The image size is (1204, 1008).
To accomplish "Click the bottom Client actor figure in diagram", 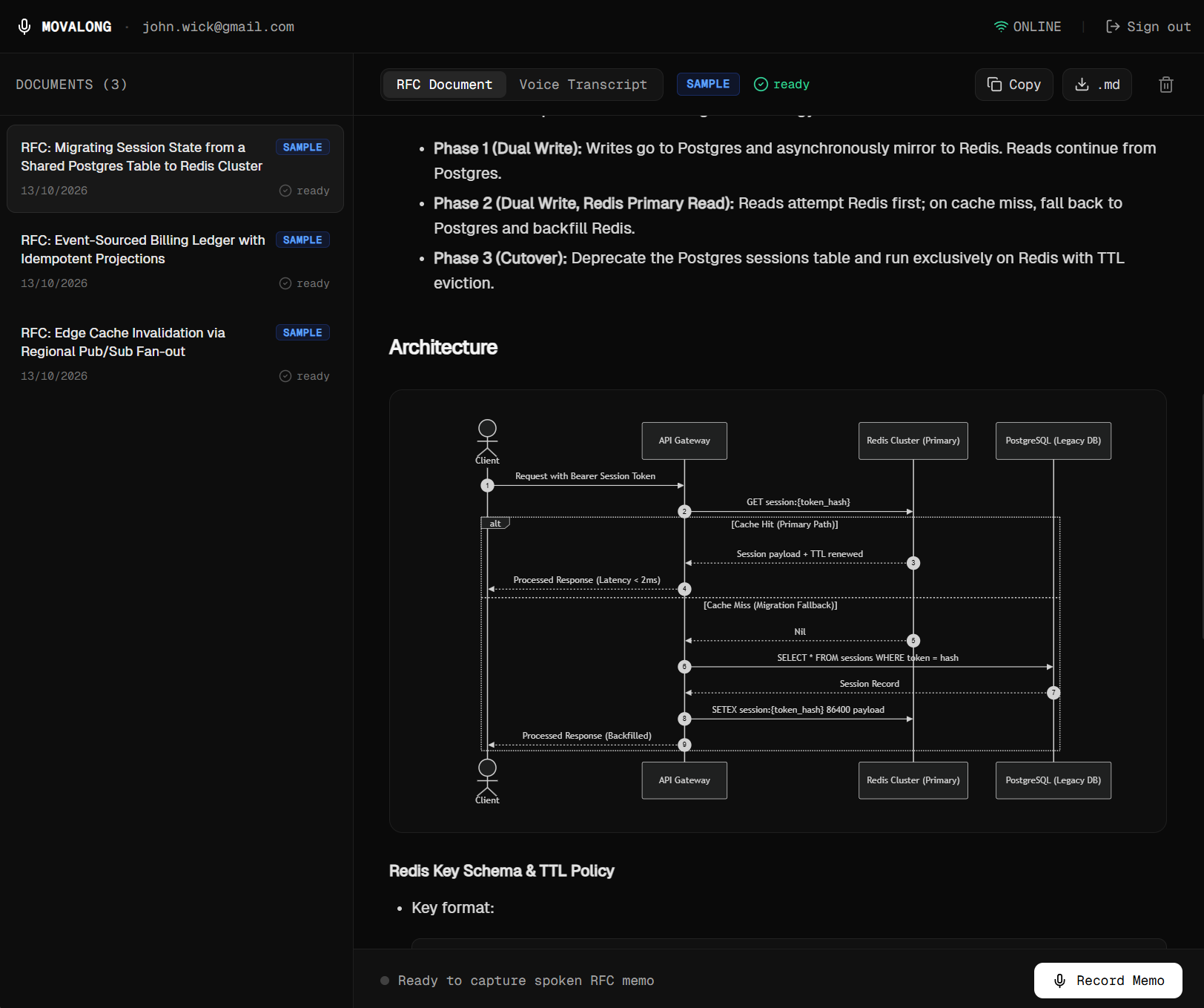I will [x=487, y=782].
